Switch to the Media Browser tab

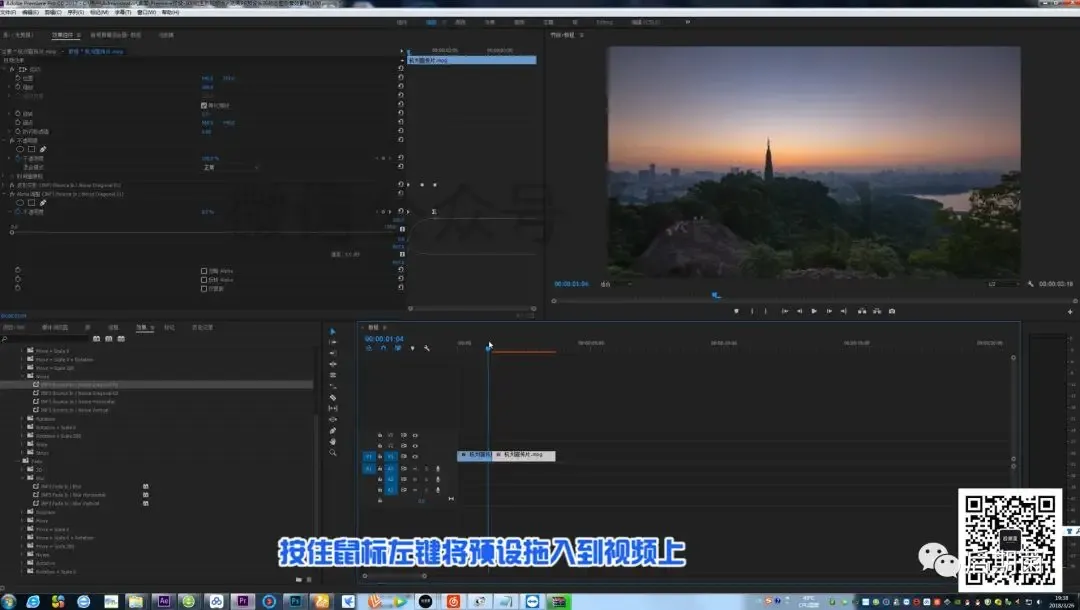point(55,328)
